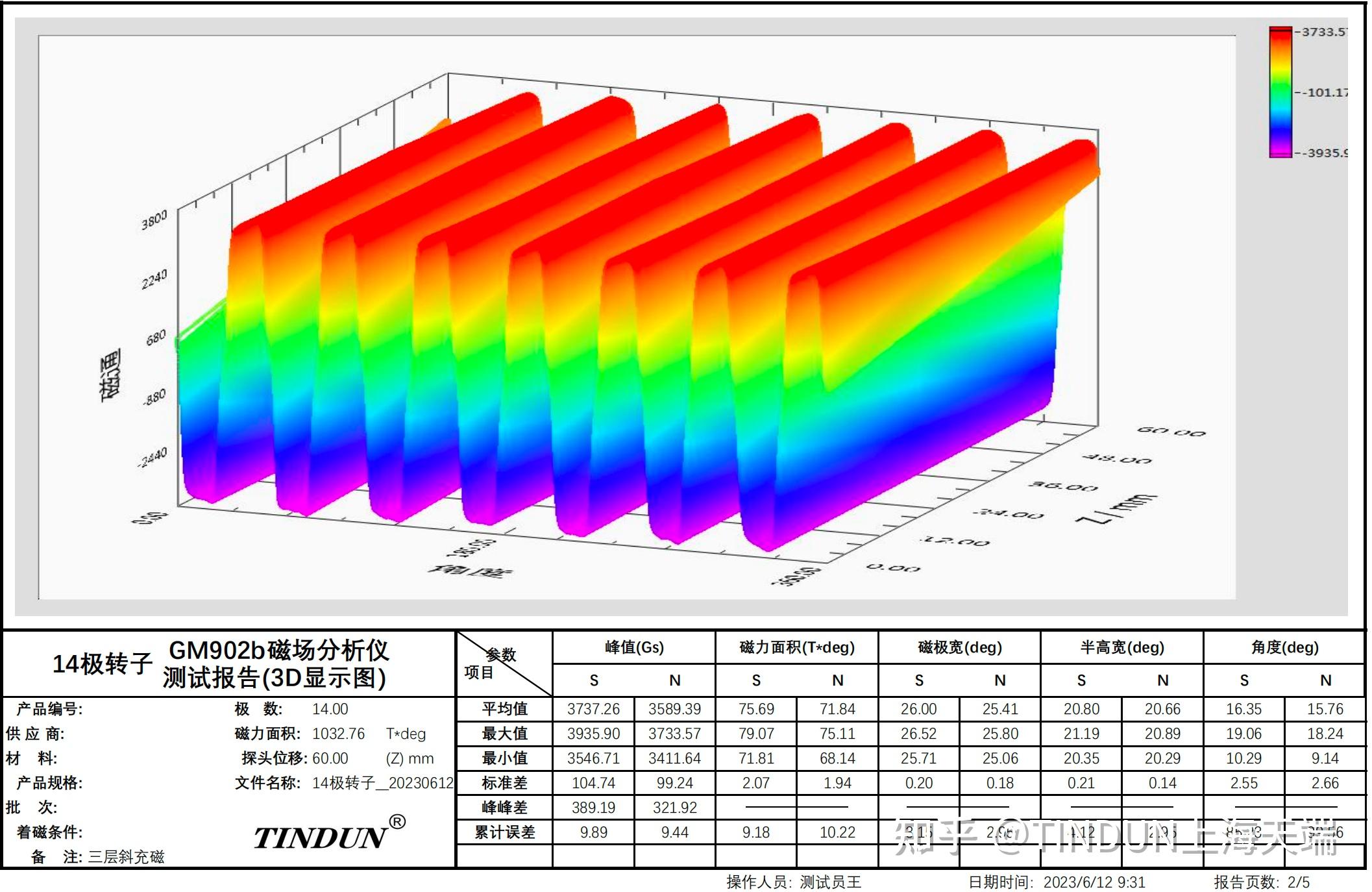This screenshot has height=892, width=1372.
Task: Click the standard deviation value 104.74
Action: pyautogui.click(x=593, y=783)
